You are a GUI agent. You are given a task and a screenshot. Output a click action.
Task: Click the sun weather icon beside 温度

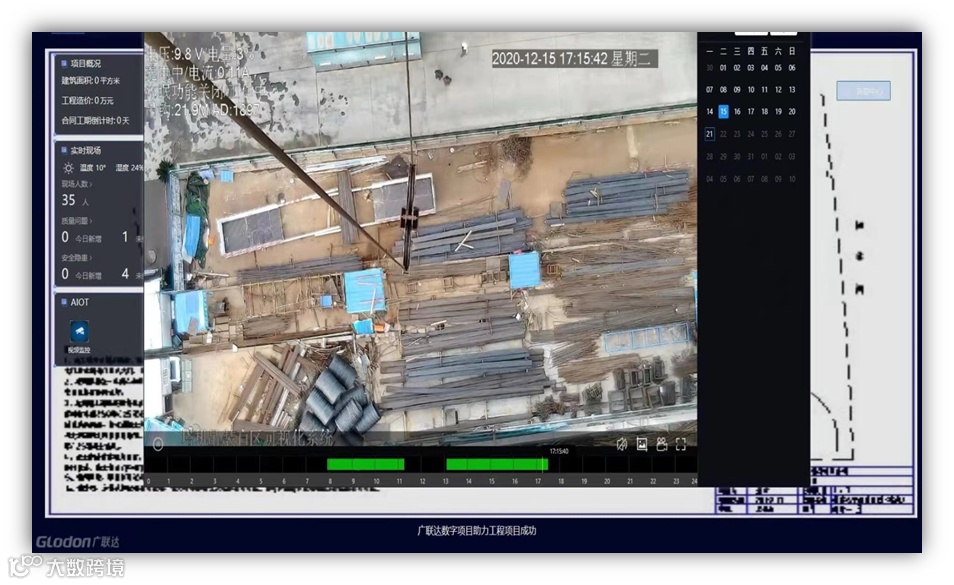pos(68,168)
